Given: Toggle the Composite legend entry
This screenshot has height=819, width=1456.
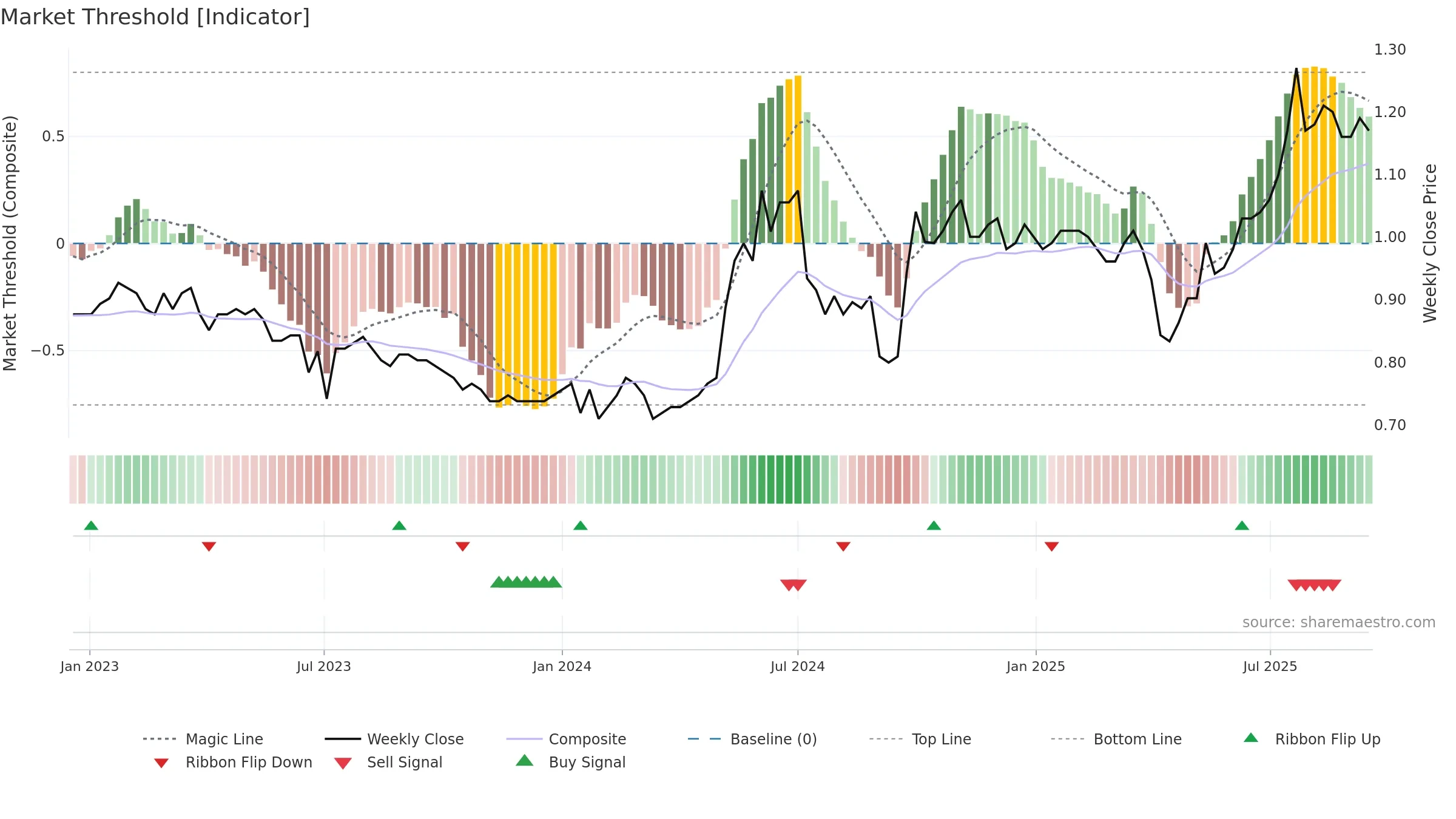Looking at the screenshot, I should pos(566,739).
